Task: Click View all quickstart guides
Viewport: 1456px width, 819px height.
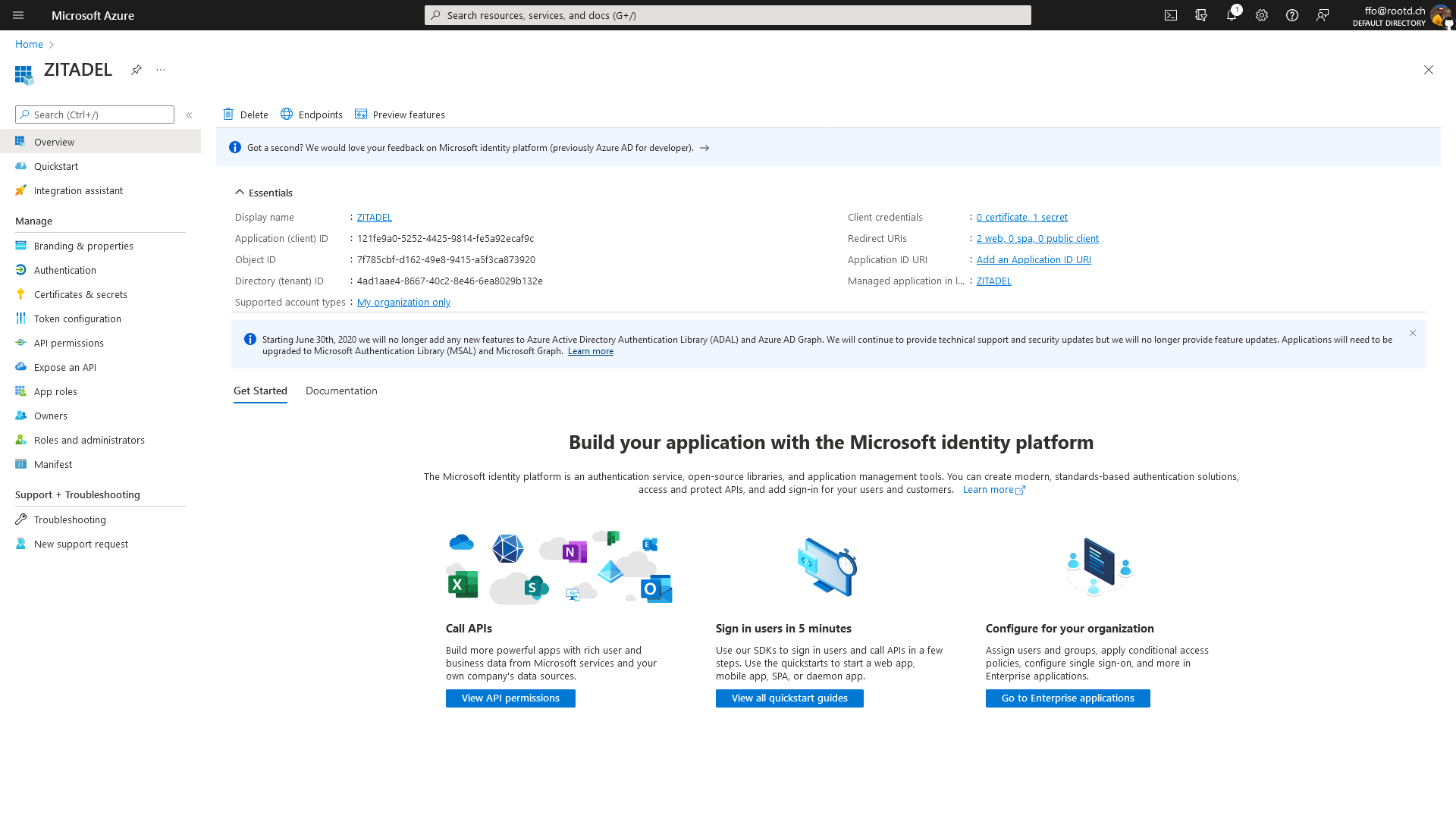Action: click(x=789, y=698)
